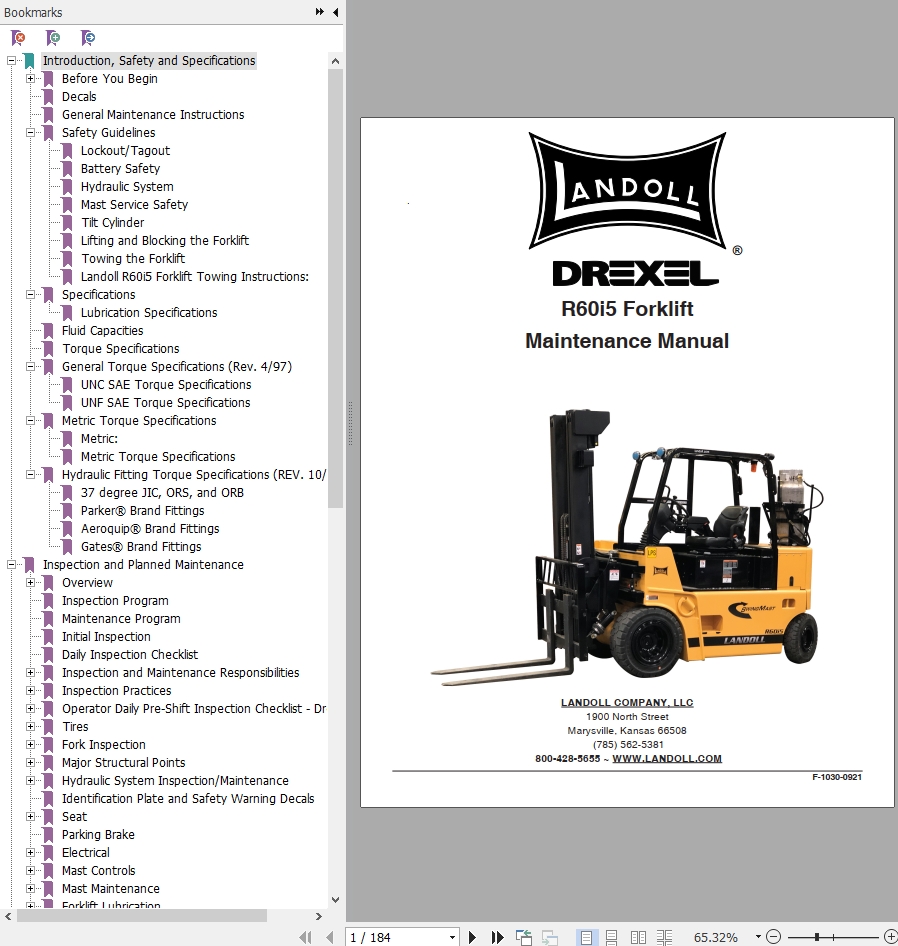Go to the next page arrow
Screen dimensions: 898x946
click(472, 937)
